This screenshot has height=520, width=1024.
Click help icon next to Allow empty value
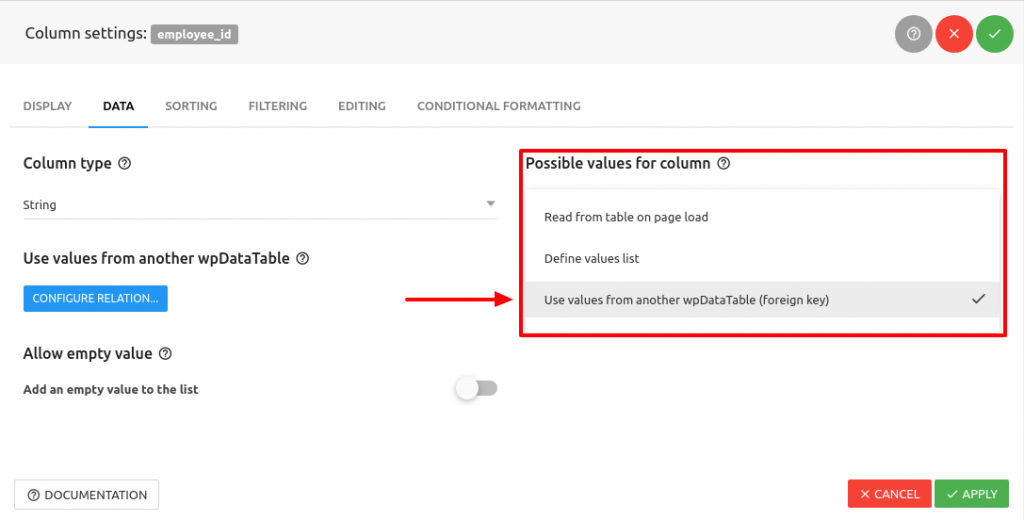(166, 354)
